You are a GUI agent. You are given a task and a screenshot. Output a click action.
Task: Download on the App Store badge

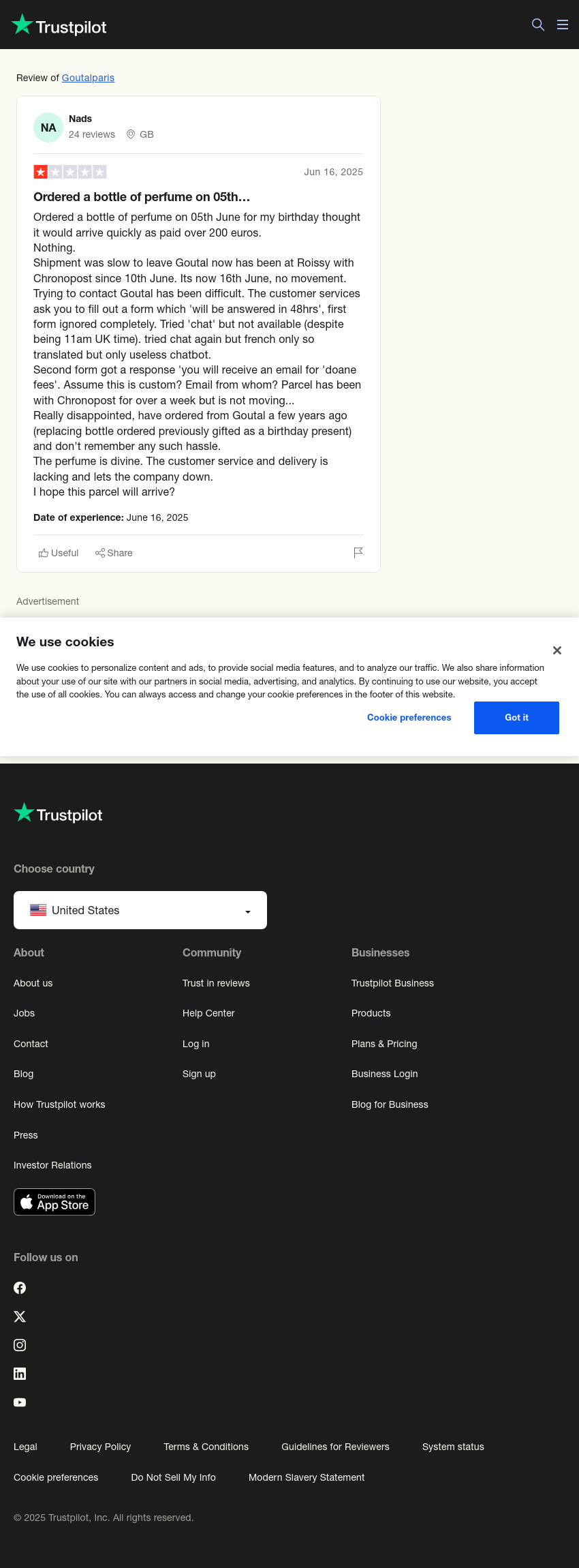pos(54,1202)
